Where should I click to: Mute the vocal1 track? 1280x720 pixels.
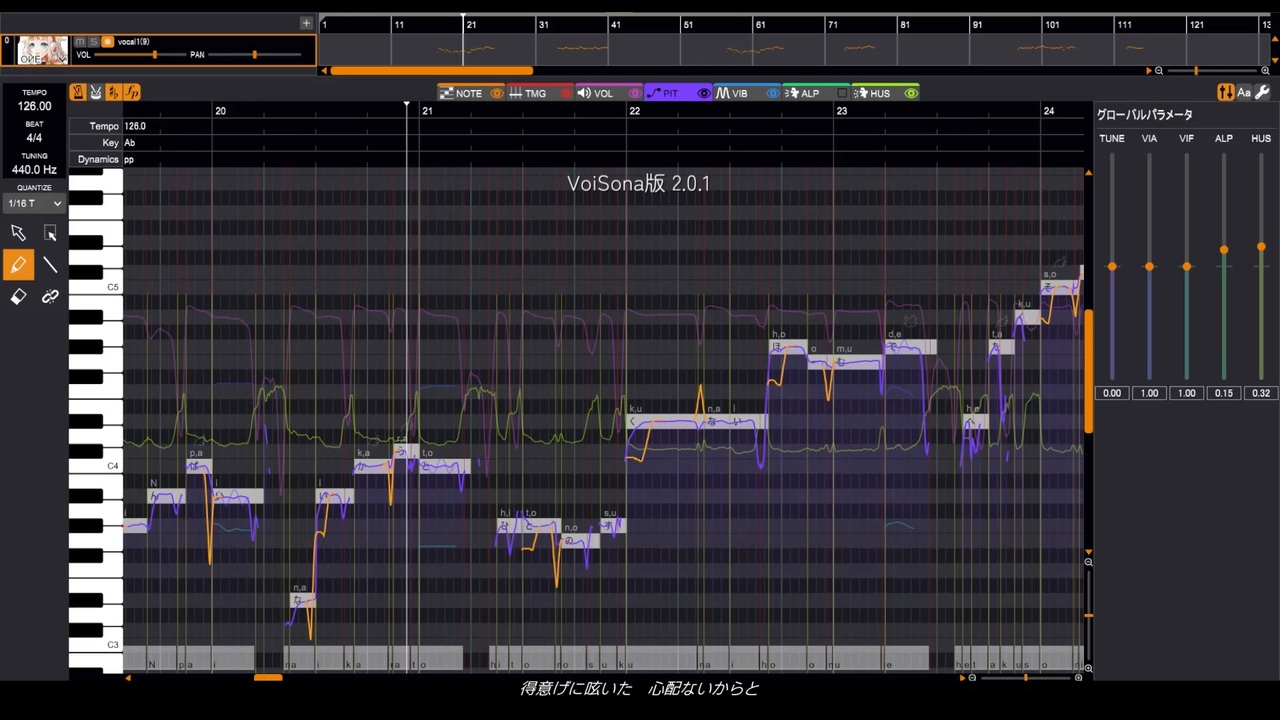pyautogui.click(x=80, y=41)
